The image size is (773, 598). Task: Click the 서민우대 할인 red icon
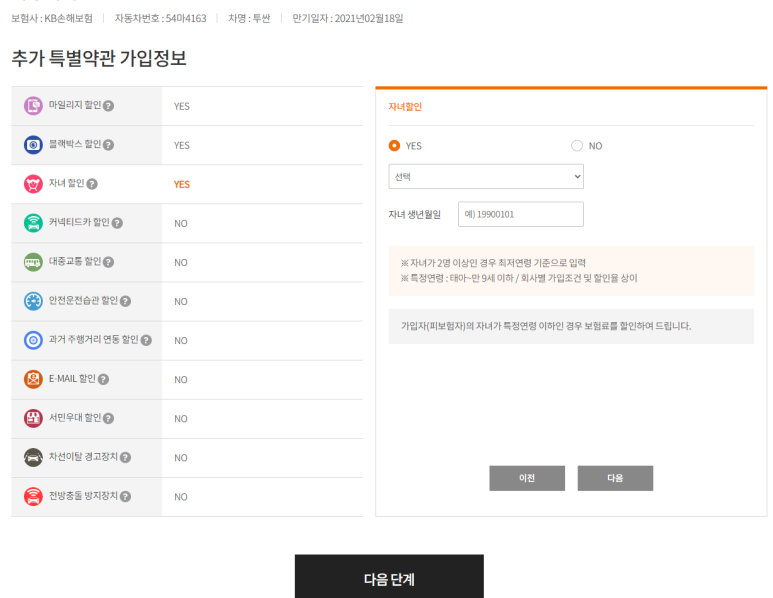point(33,418)
